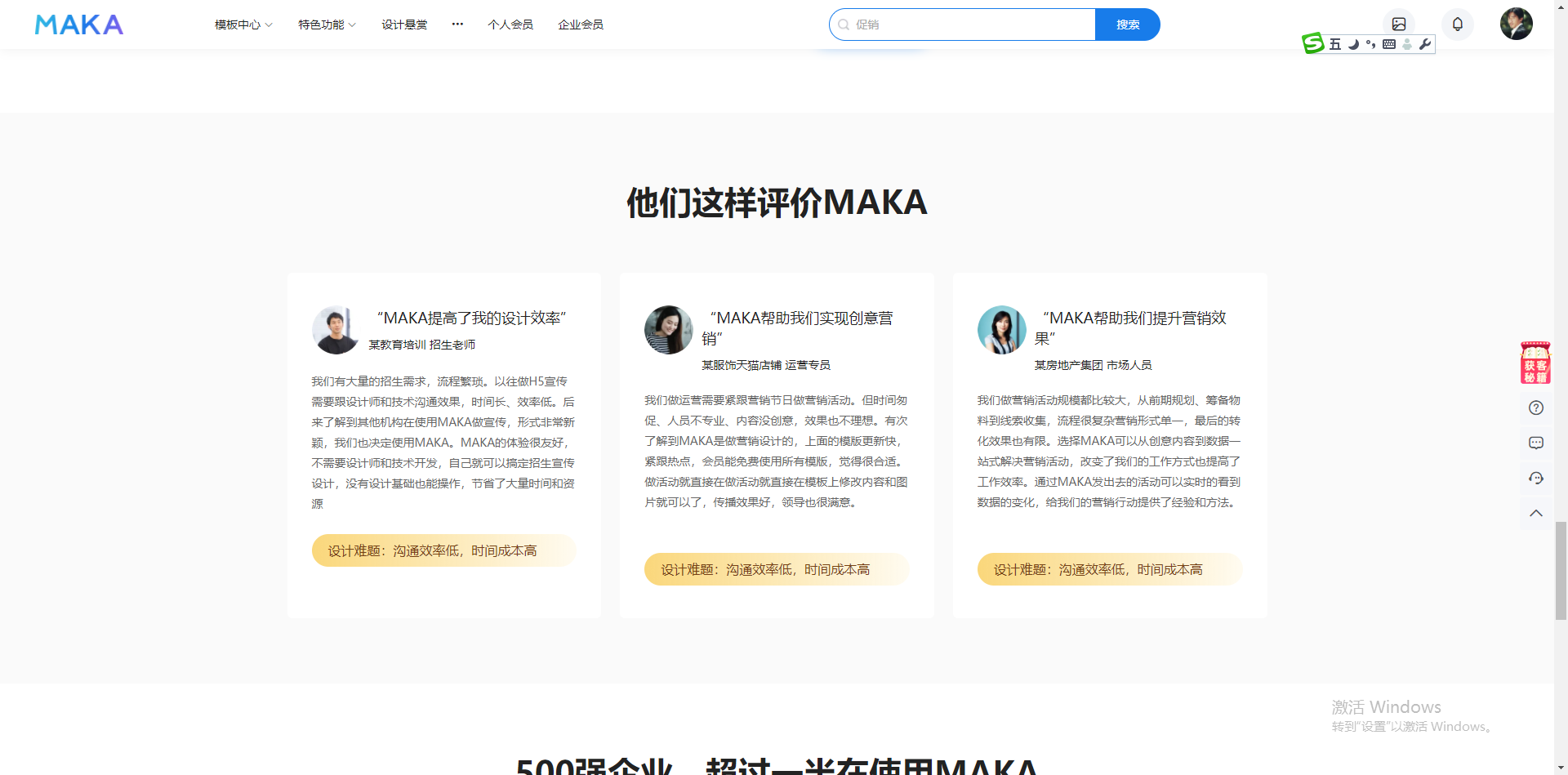Click the design pain point tag under the Tmall testimonial
The image size is (1568, 775).
(777, 569)
